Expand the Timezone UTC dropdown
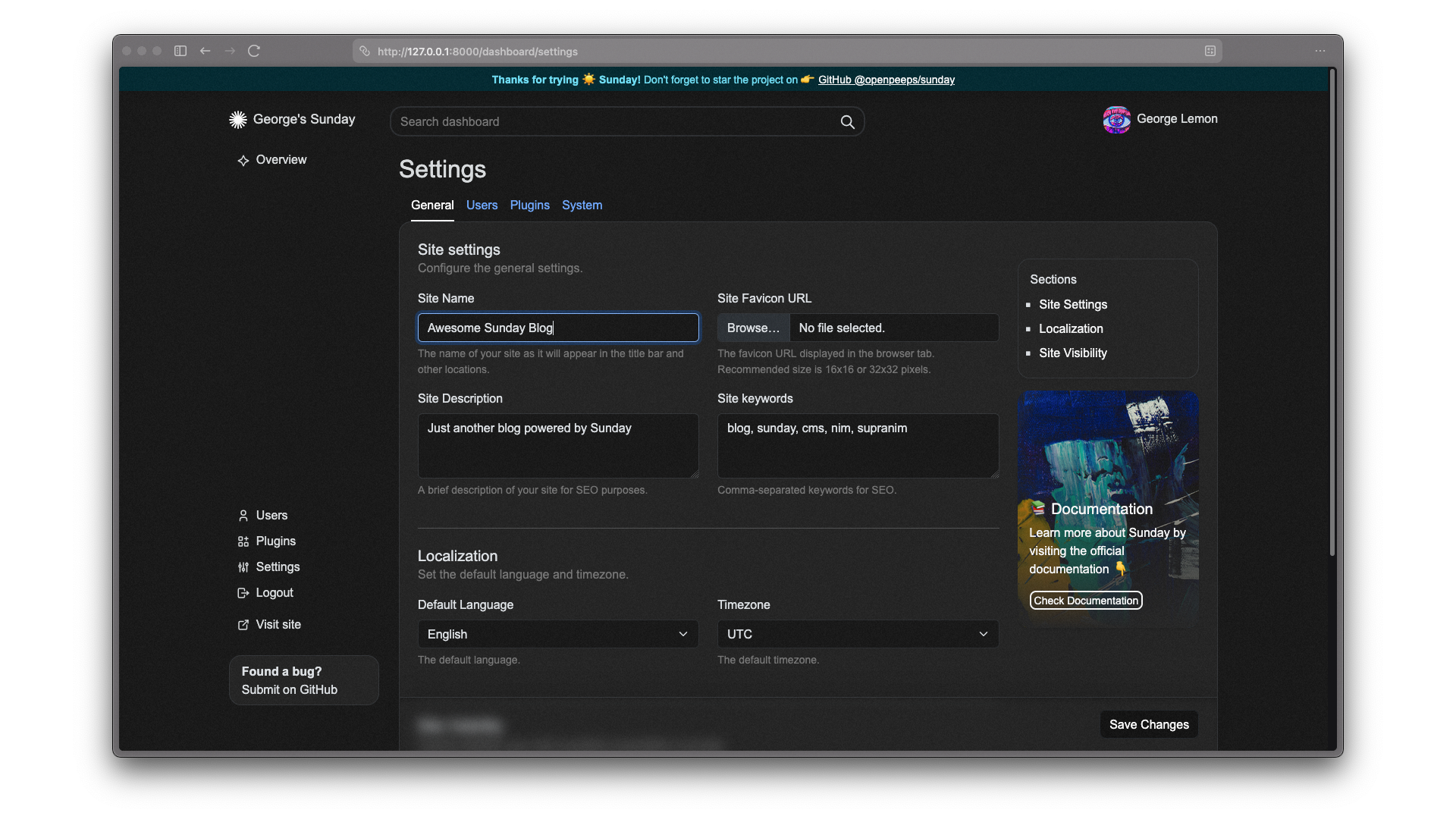 click(x=857, y=634)
